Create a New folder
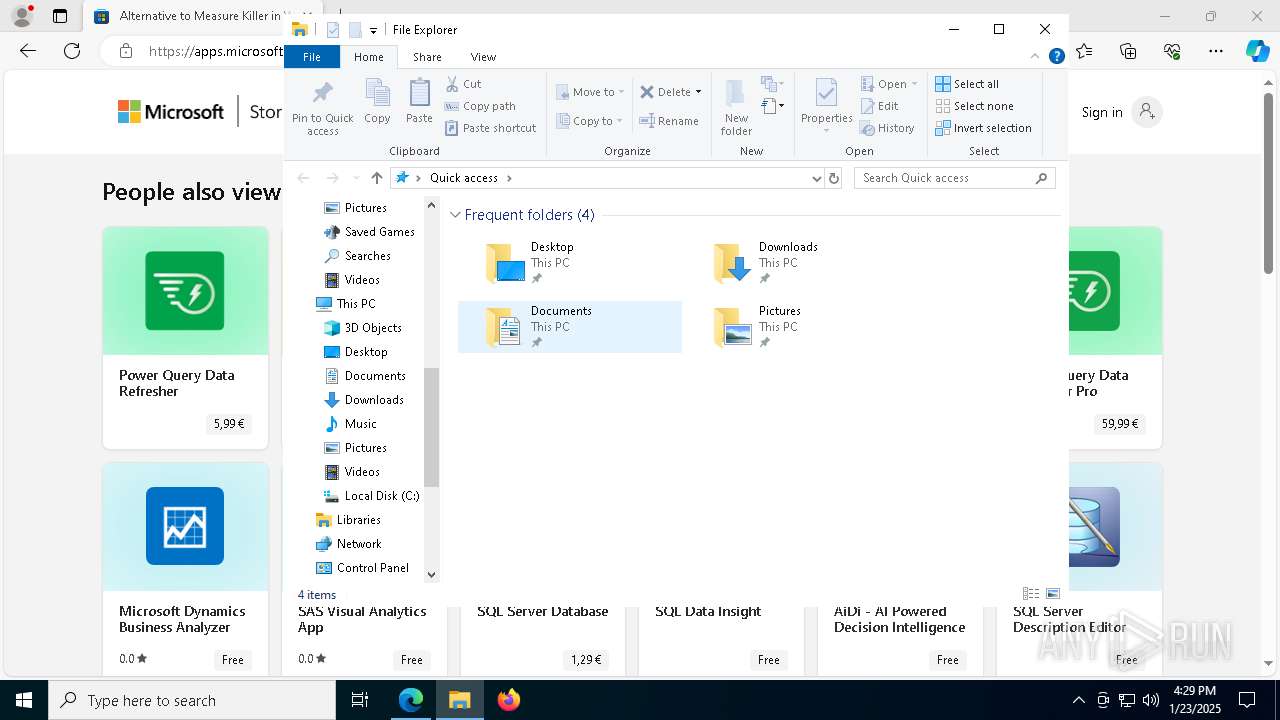This screenshot has height=720, width=1280. [x=736, y=107]
